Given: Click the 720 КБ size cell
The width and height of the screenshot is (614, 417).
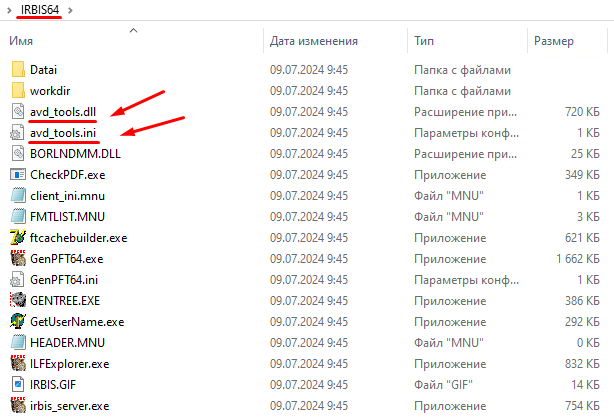Looking at the screenshot, I should click(582, 112).
